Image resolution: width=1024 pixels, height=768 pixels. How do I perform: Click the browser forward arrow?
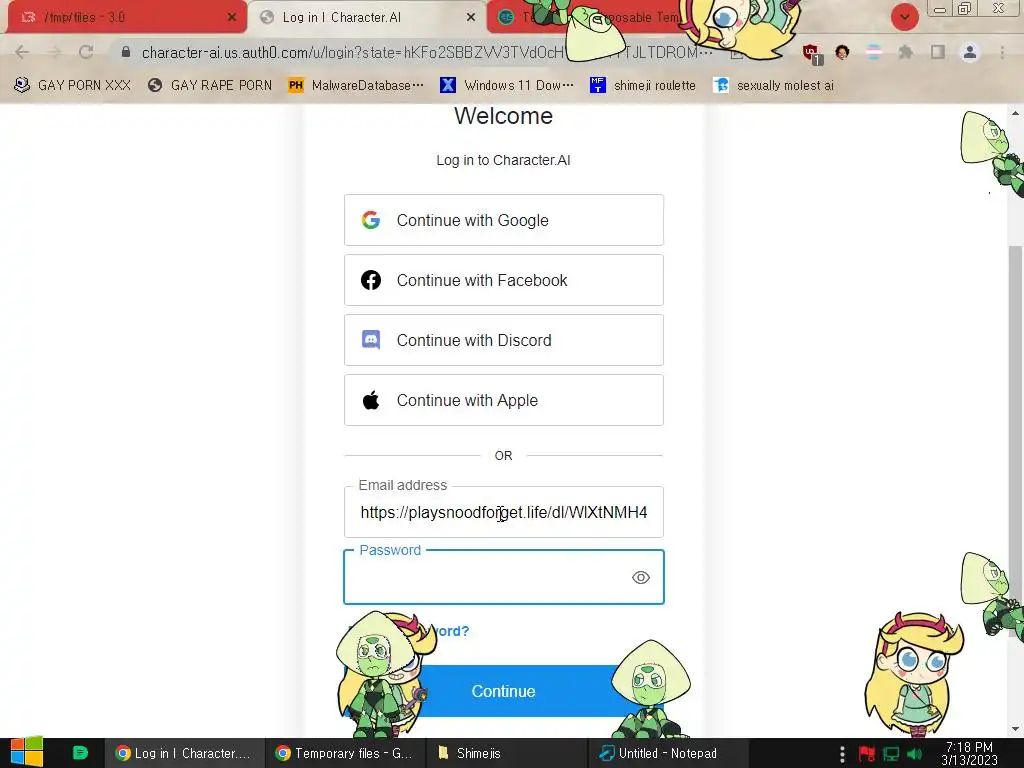[x=54, y=52]
